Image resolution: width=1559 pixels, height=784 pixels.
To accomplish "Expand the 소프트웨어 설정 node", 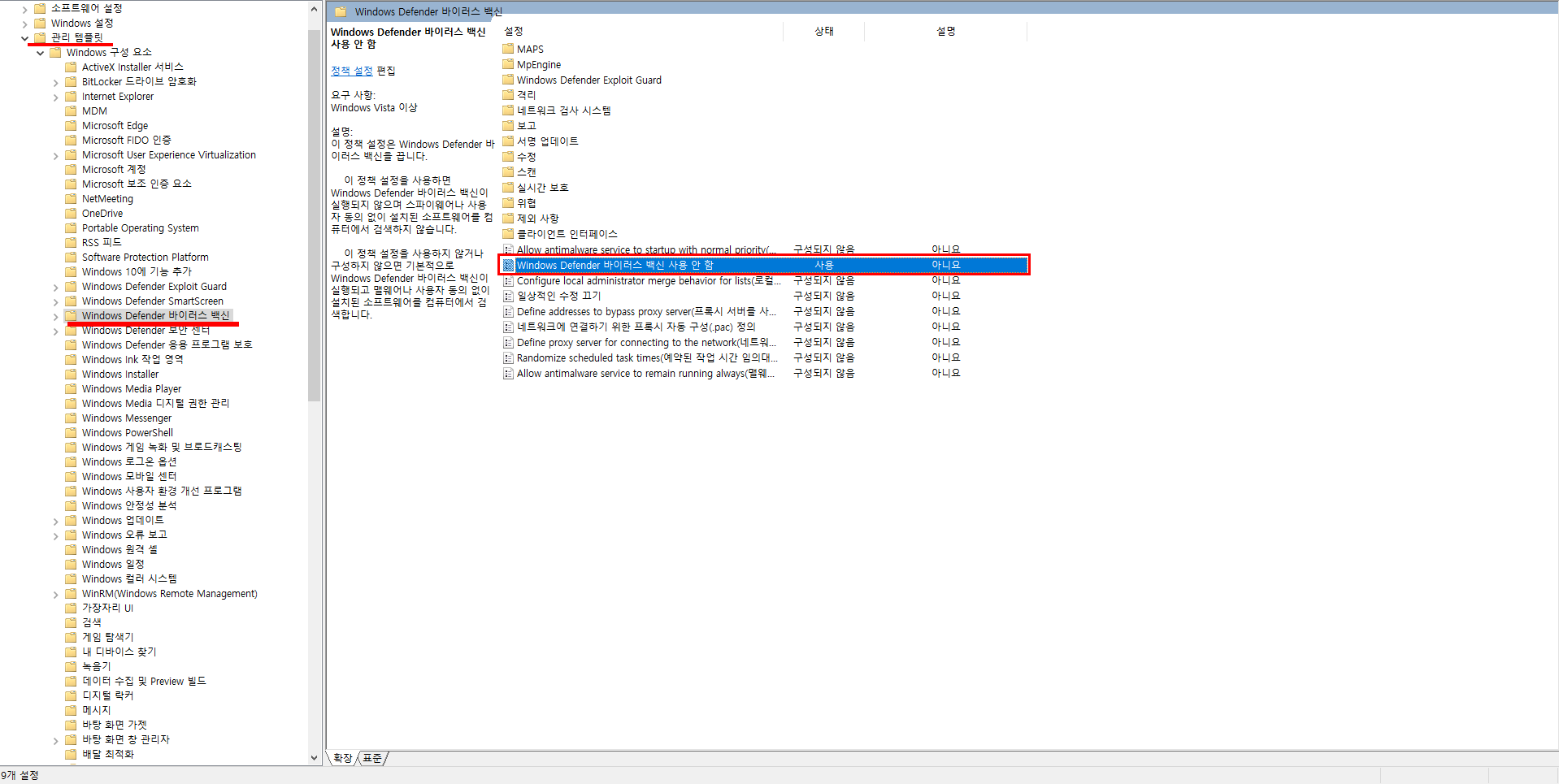I will pos(24,9).
